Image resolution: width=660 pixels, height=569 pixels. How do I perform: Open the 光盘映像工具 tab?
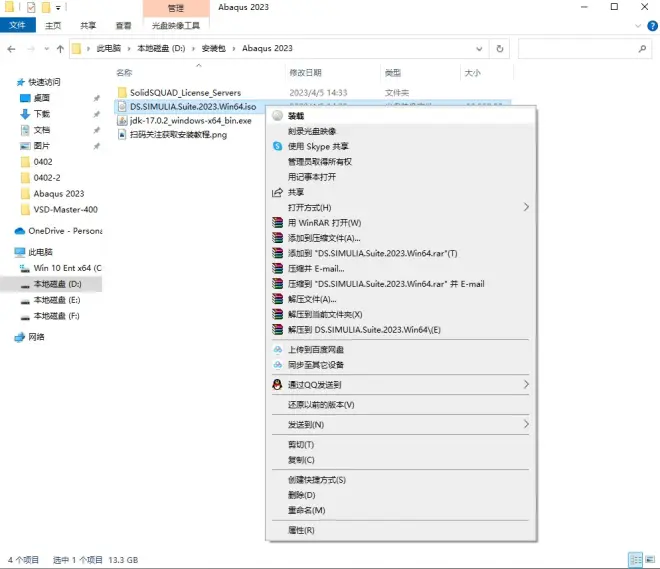click(x=176, y=26)
